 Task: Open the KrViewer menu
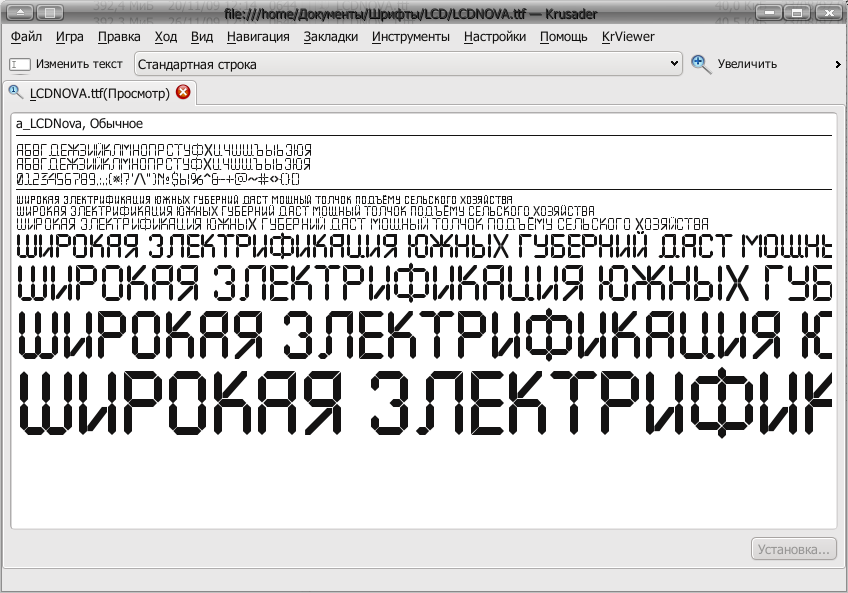point(628,37)
